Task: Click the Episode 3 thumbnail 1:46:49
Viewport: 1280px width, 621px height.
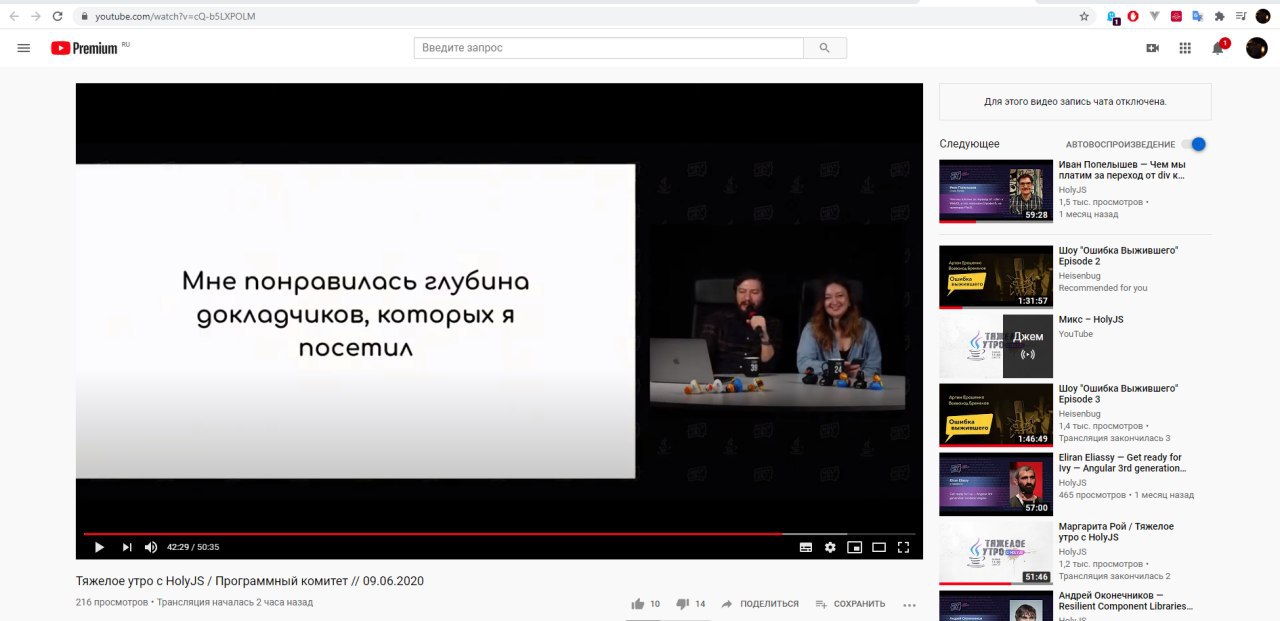Action: pos(996,415)
